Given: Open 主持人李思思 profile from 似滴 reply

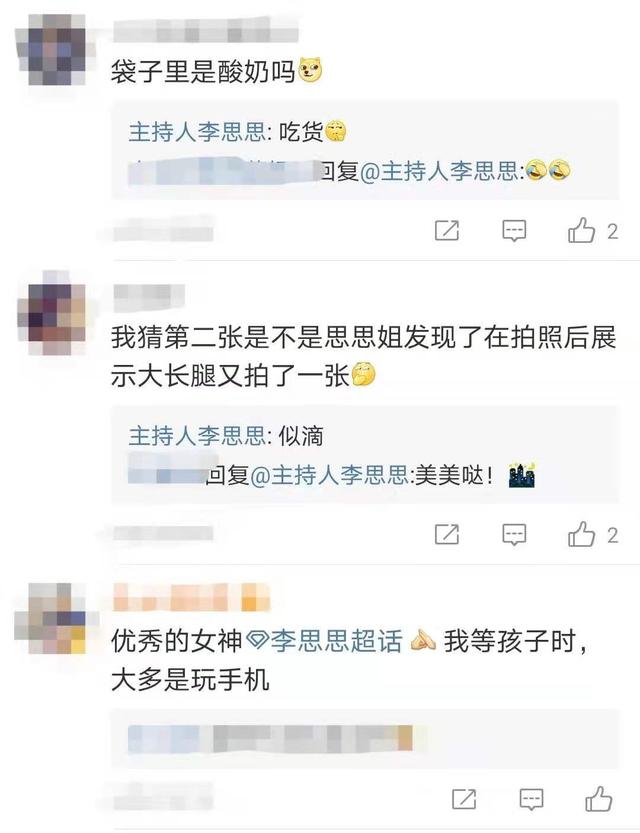Looking at the screenshot, I should (x=198, y=436).
